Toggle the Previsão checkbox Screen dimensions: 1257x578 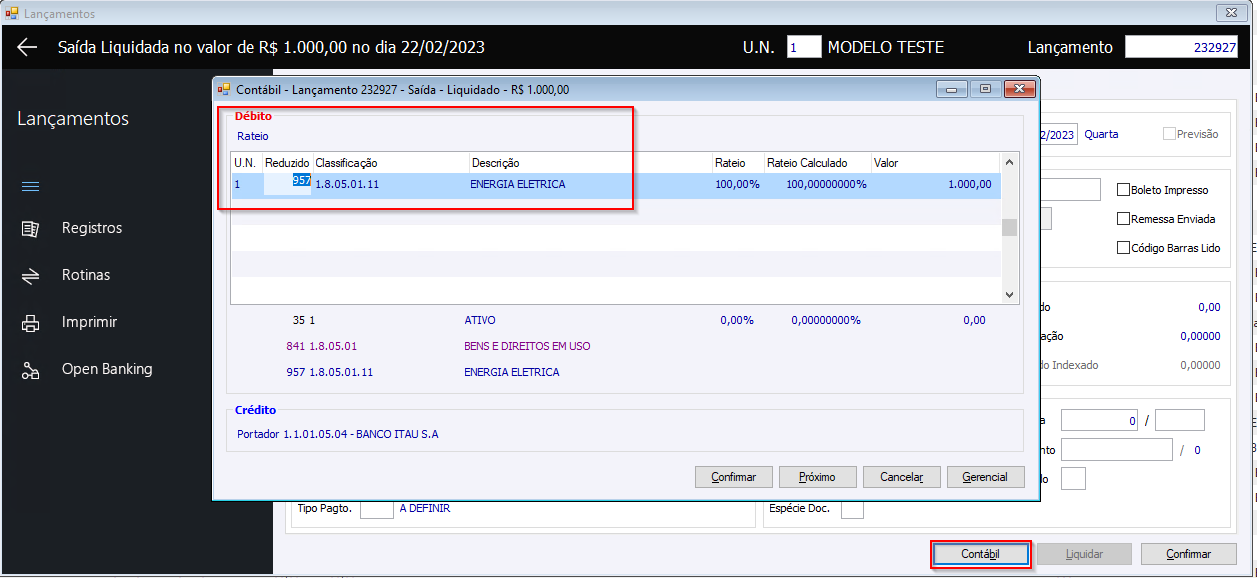(1169, 134)
